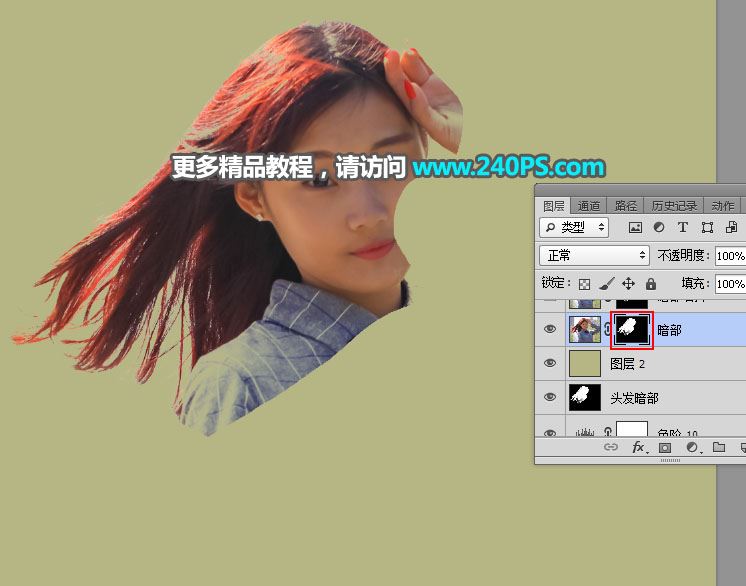
Task: Open the 正常 blend mode dropdown
Action: tap(594, 255)
